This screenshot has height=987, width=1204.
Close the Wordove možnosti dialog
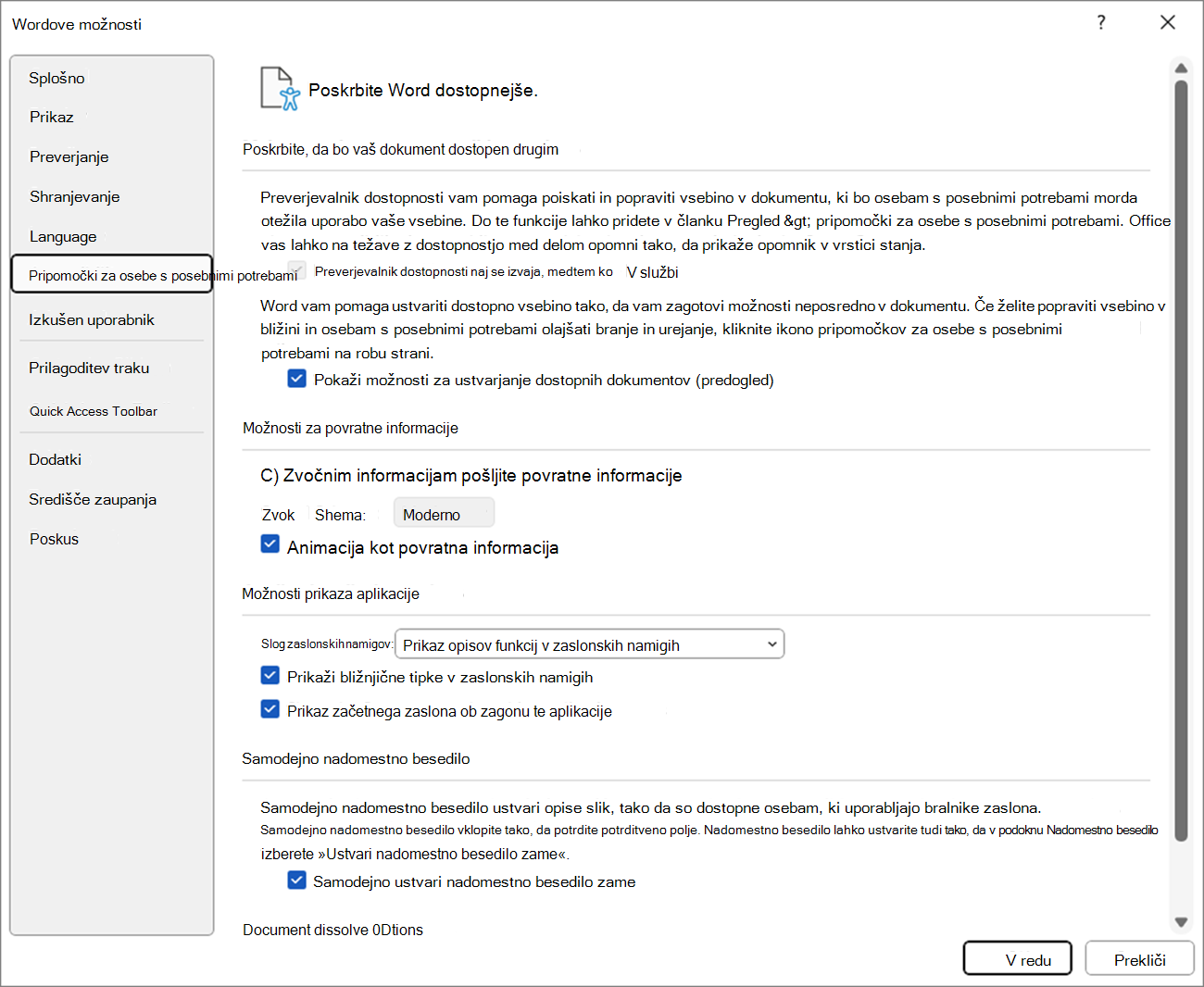pos(1168,22)
